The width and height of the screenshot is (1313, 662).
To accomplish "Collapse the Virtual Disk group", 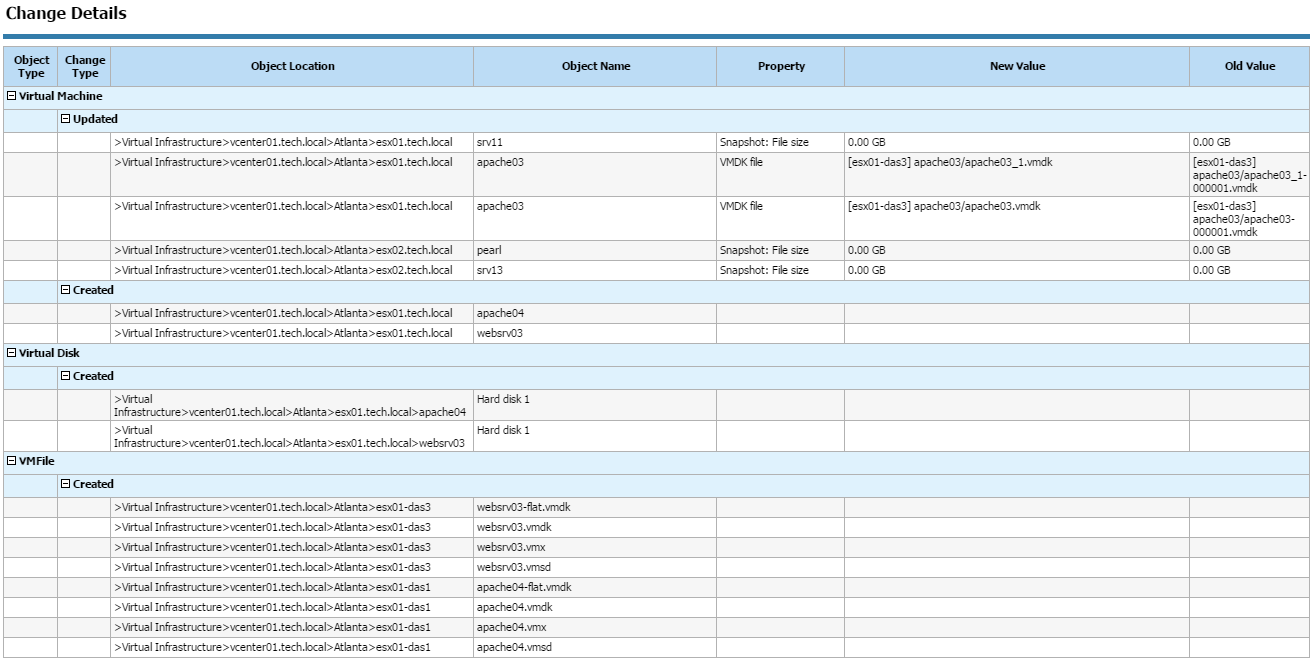I will [11, 353].
